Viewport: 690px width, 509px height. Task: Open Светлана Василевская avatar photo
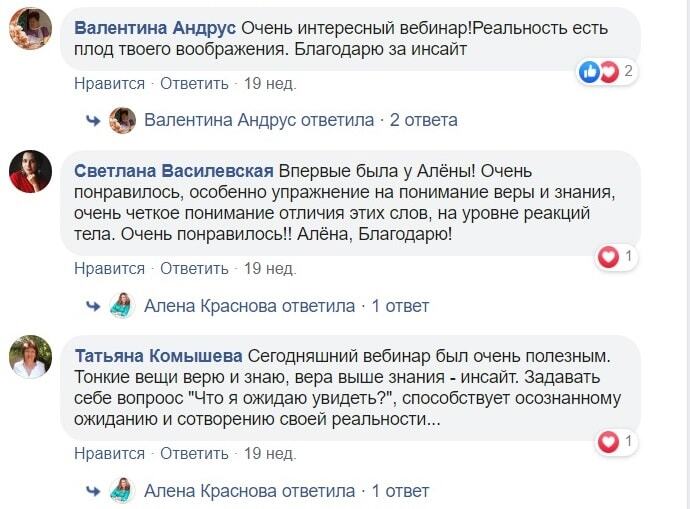pyautogui.click(x=30, y=171)
